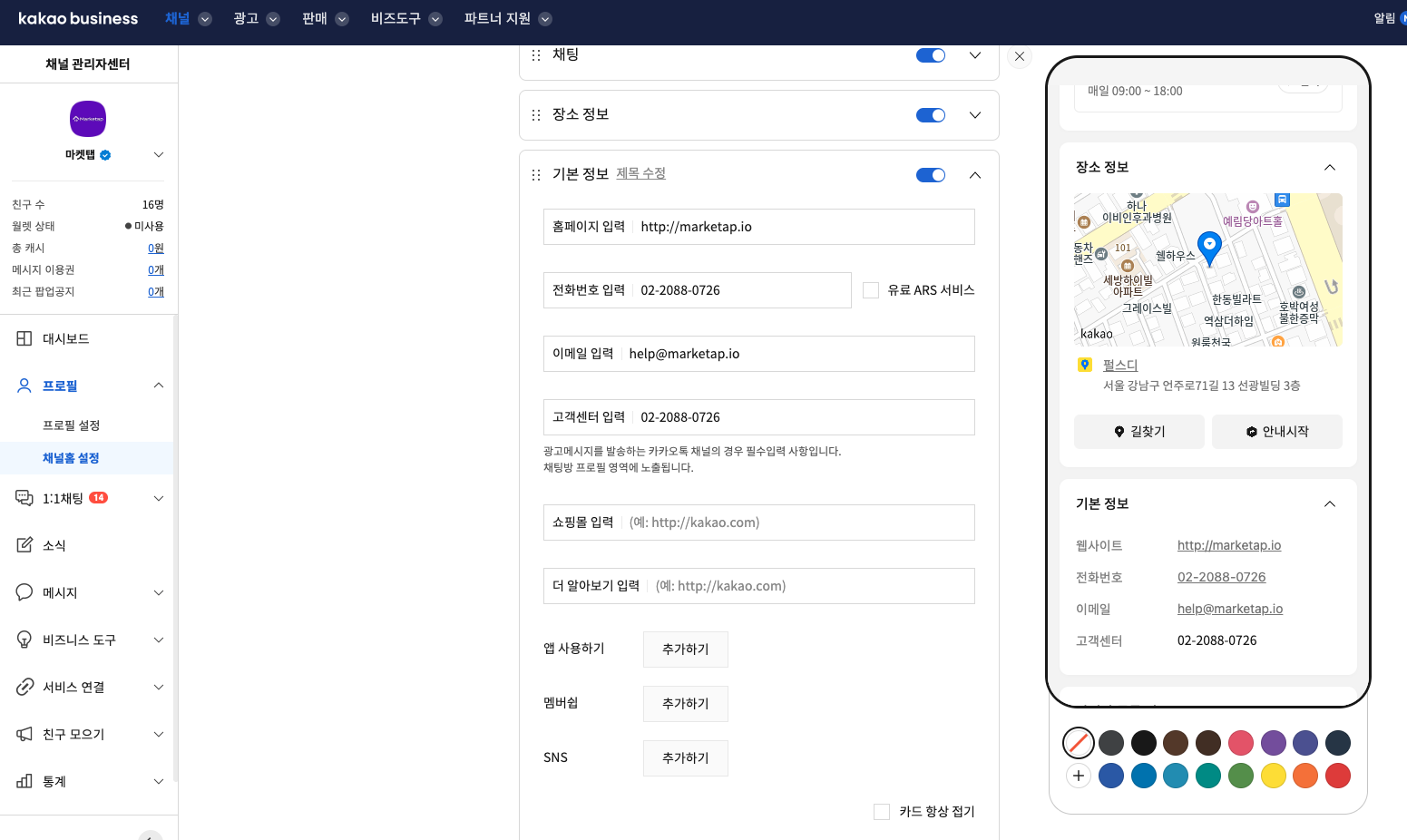
Task: Open the 광고 top menu
Action: pyautogui.click(x=256, y=19)
